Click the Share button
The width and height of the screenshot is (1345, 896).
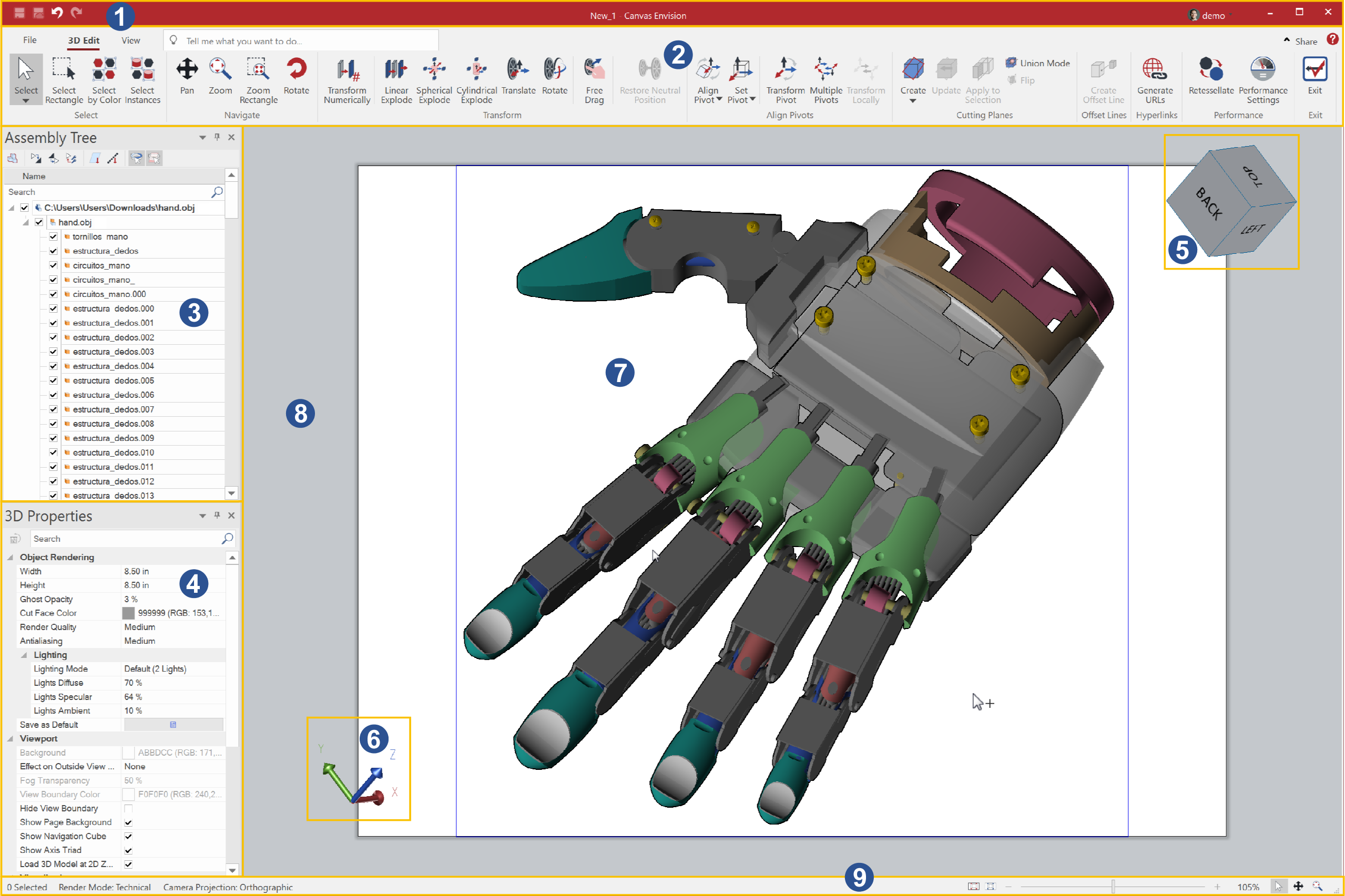coord(1305,41)
